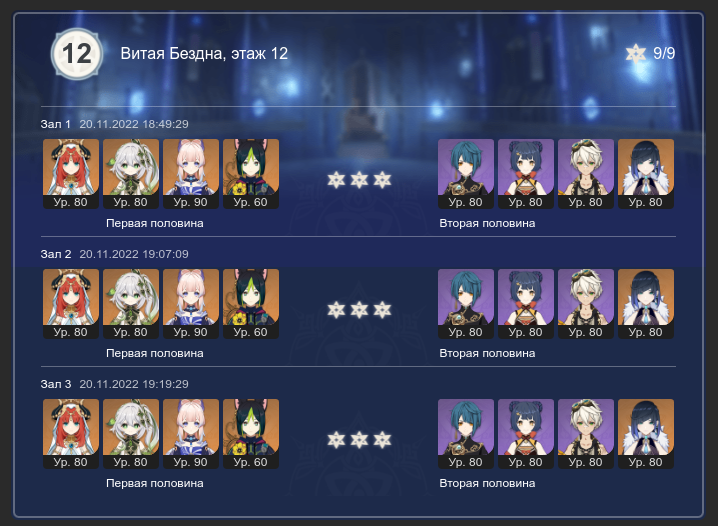This screenshot has width=718, height=526.
Task: Click 'Витая Бездна, этаж 12' title
Action: click(204, 54)
